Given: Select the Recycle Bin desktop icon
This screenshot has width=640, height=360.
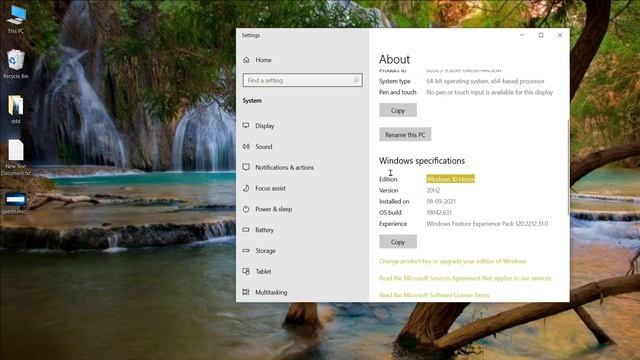Looking at the screenshot, I should [x=16, y=64].
